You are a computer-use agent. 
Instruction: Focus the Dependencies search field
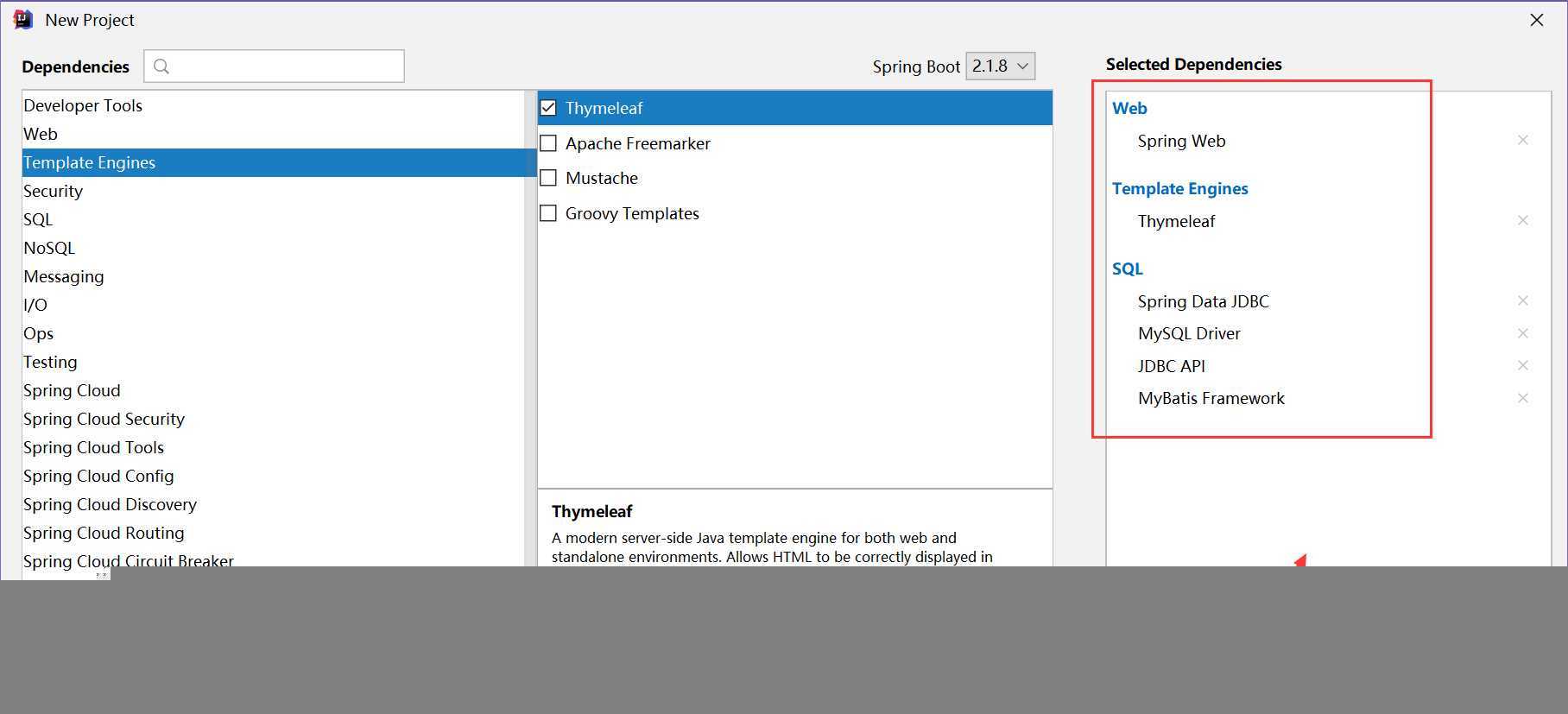click(x=274, y=66)
